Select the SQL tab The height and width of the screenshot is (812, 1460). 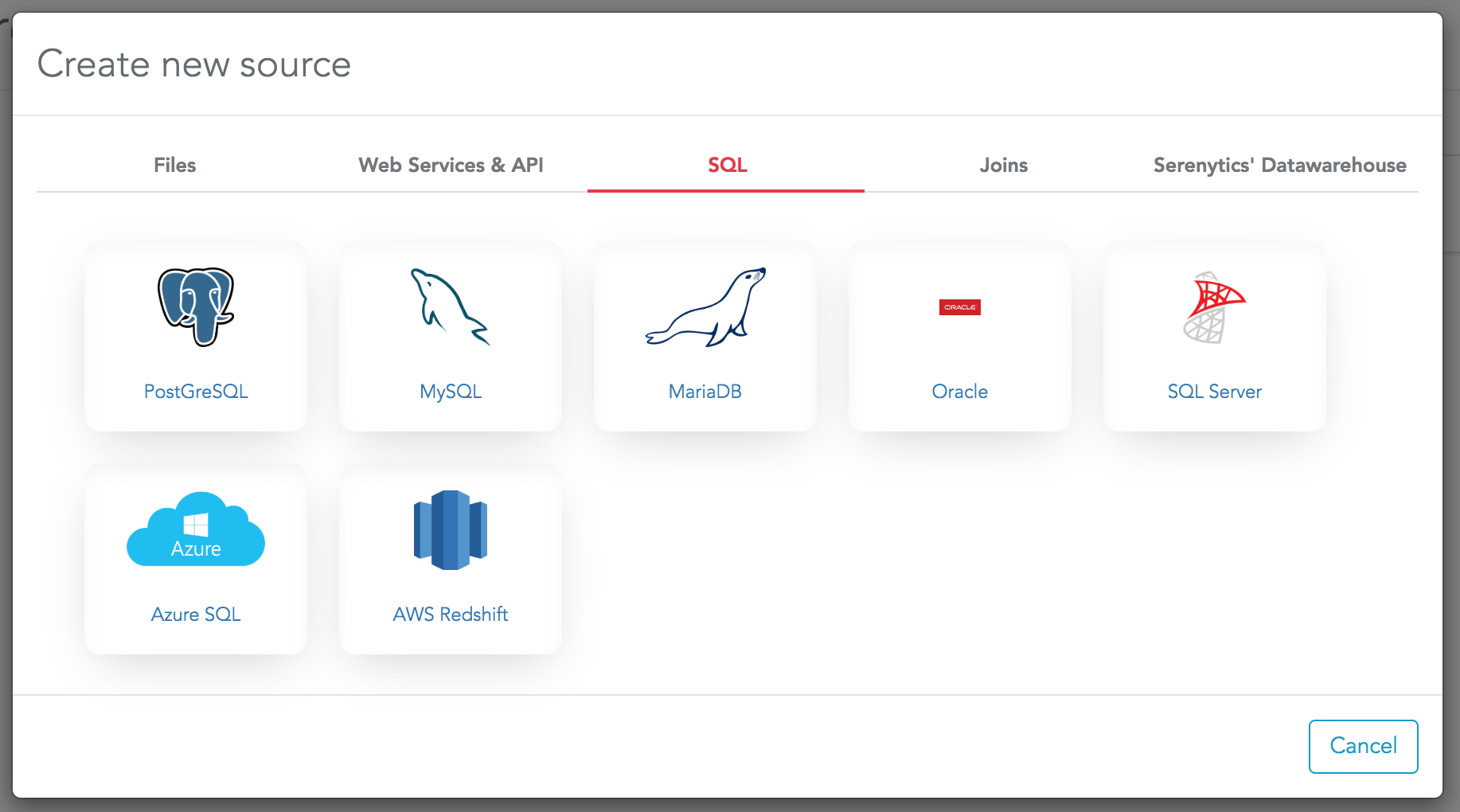pos(727,165)
